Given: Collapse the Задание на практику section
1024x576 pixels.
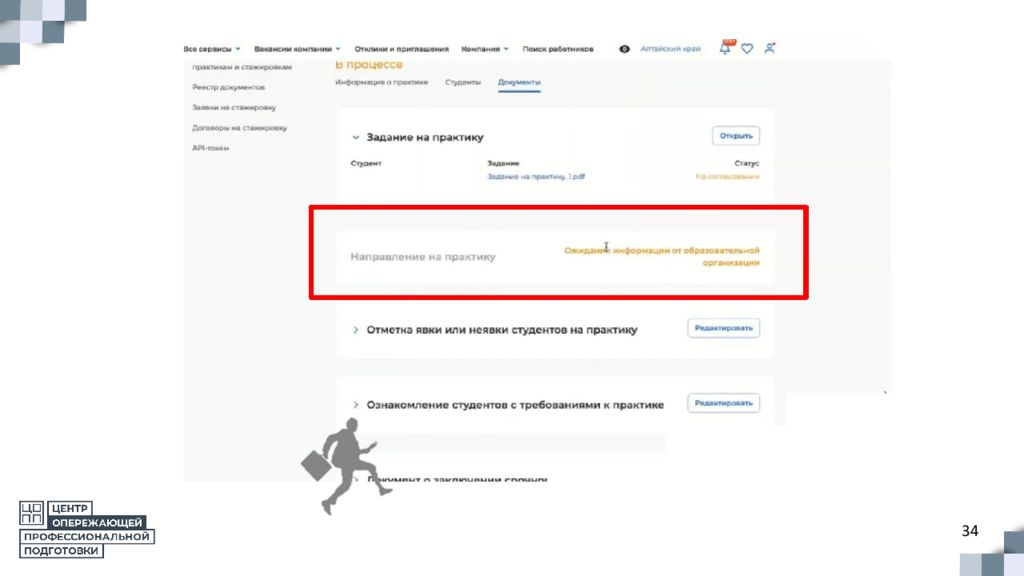Looking at the screenshot, I should [356, 137].
